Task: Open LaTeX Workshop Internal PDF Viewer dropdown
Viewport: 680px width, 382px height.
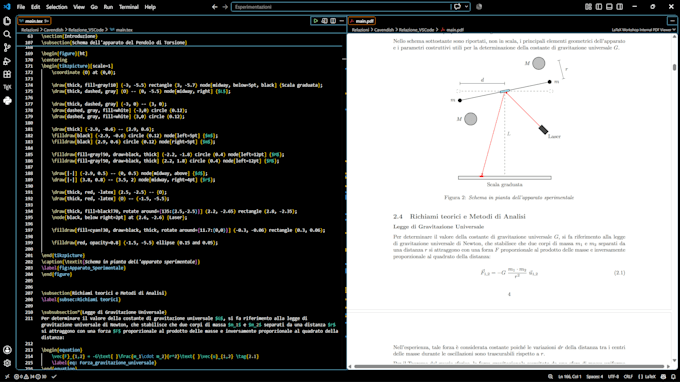Action: [644, 30]
